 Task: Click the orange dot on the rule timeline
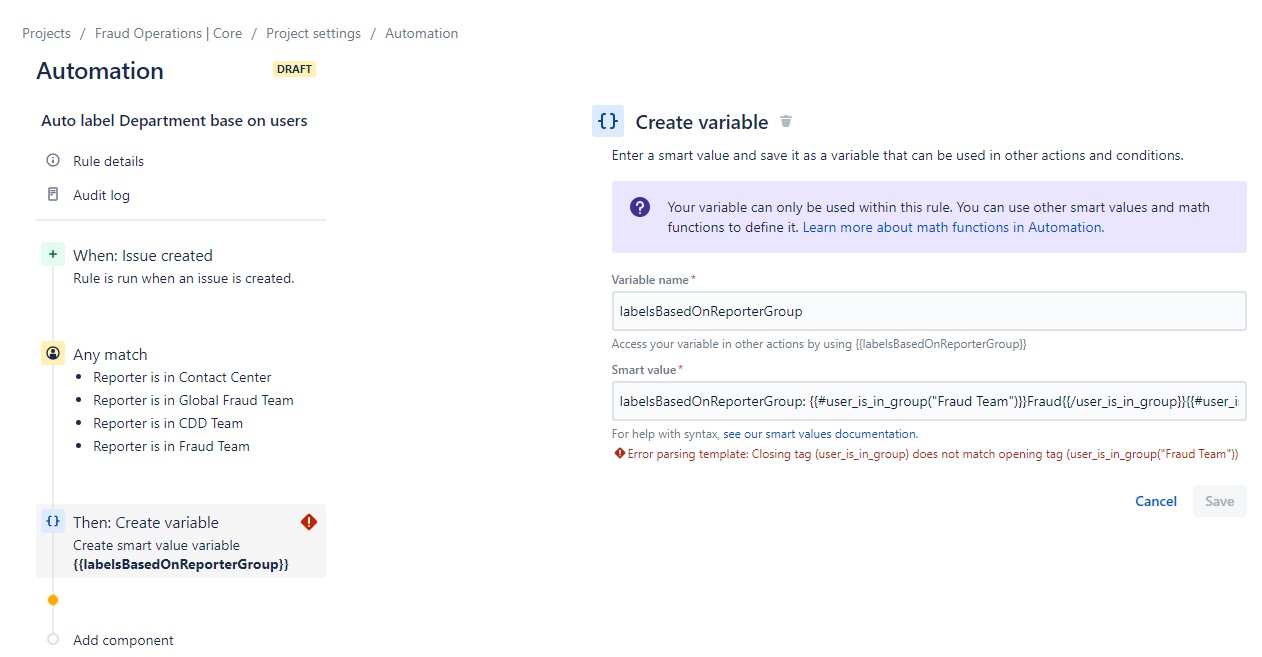click(53, 600)
